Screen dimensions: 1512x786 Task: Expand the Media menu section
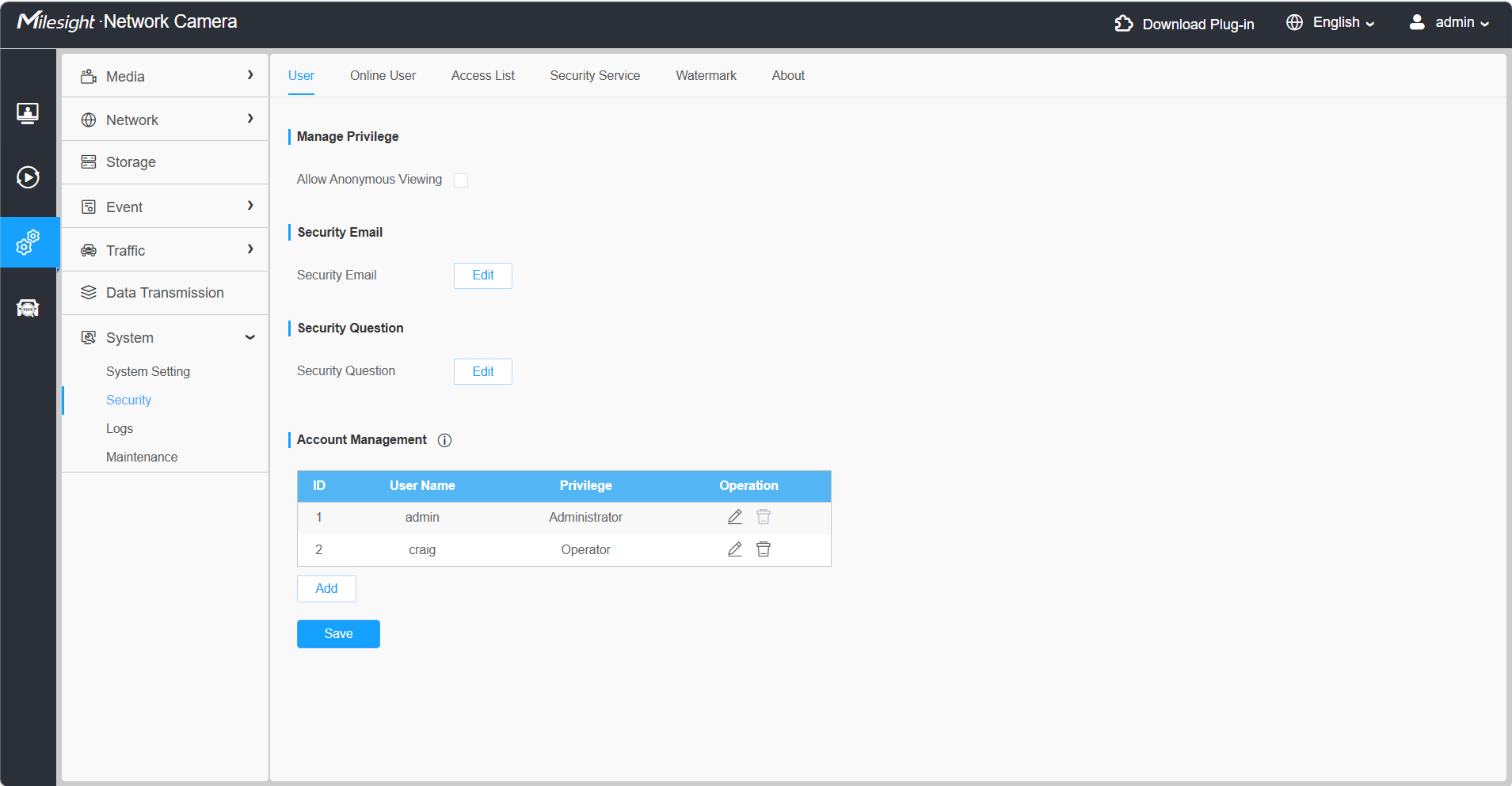(165, 76)
